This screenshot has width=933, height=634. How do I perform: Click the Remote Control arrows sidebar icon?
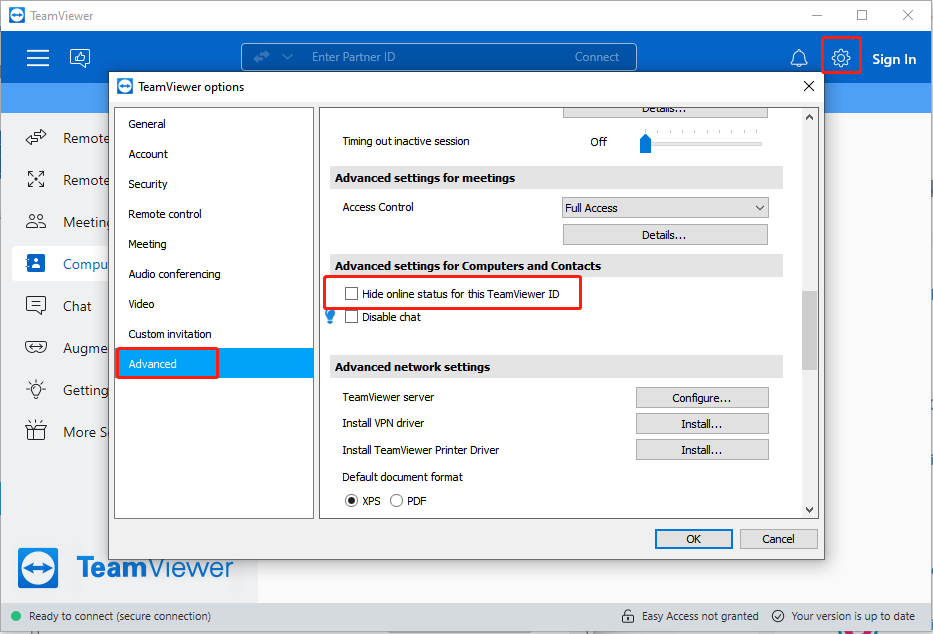pyautogui.click(x=36, y=138)
